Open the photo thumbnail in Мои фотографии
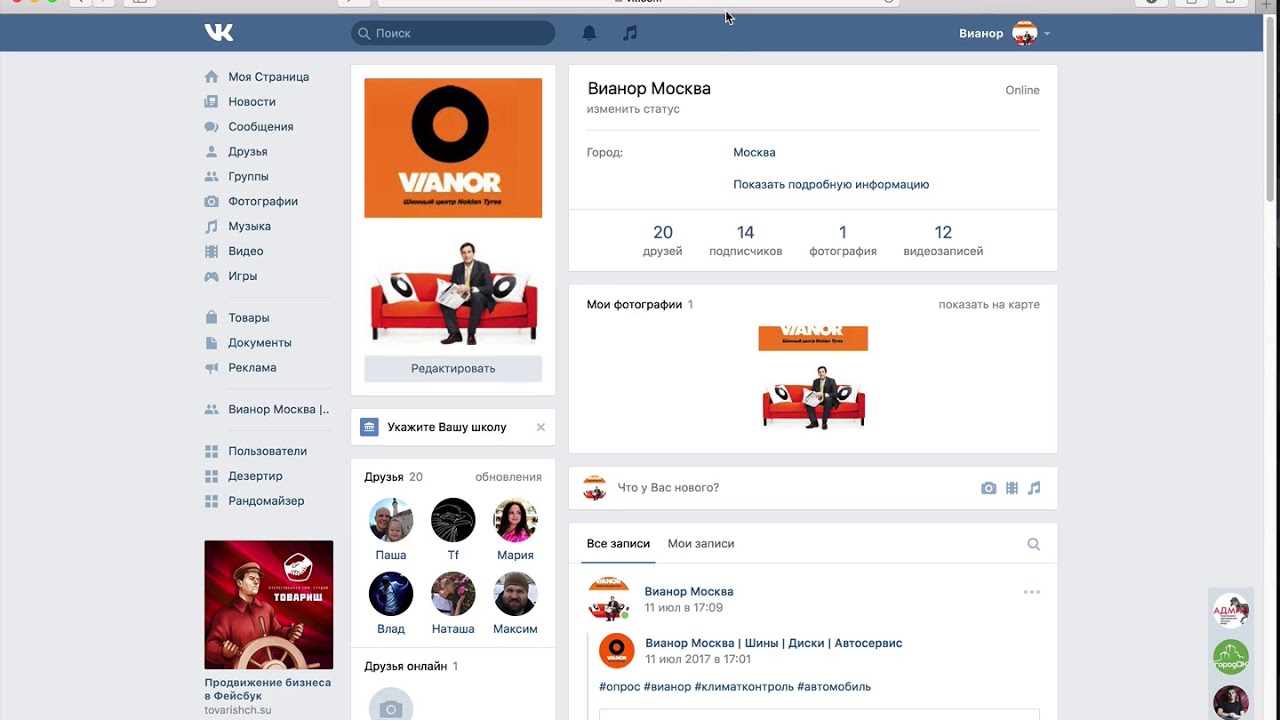1280x720 pixels. coord(813,378)
